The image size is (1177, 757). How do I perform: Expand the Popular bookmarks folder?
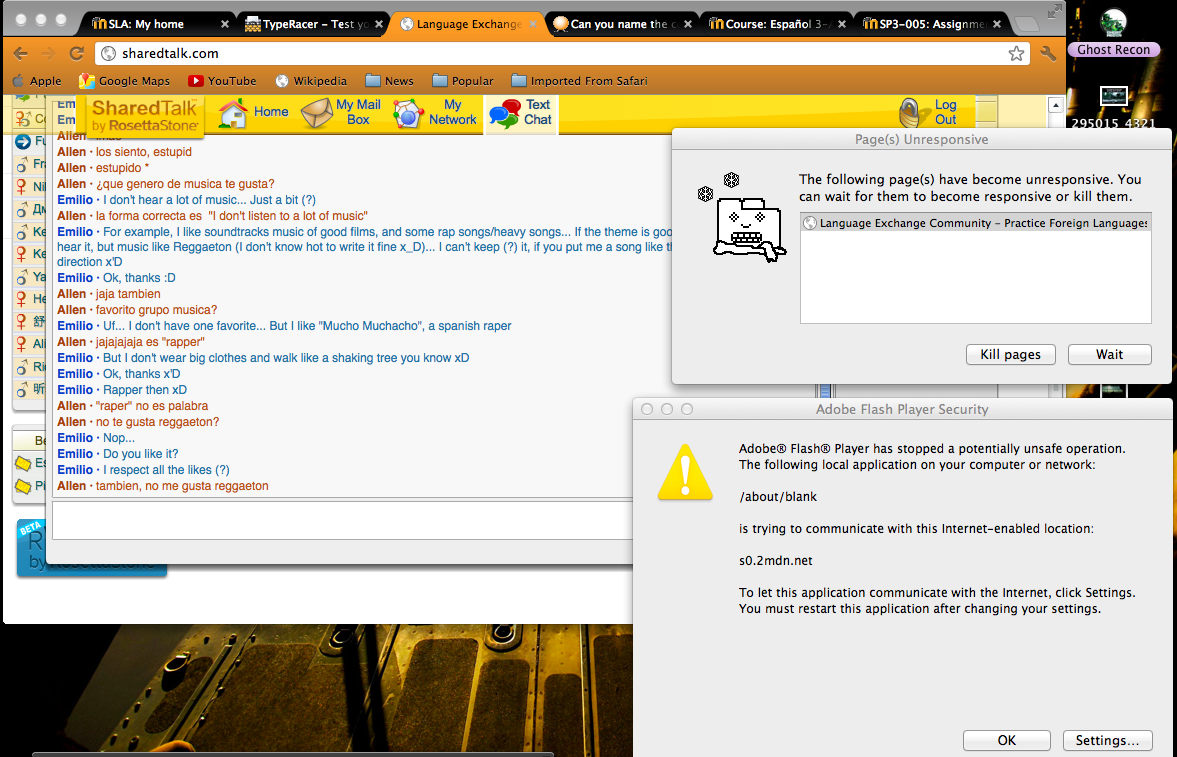tap(462, 81)
